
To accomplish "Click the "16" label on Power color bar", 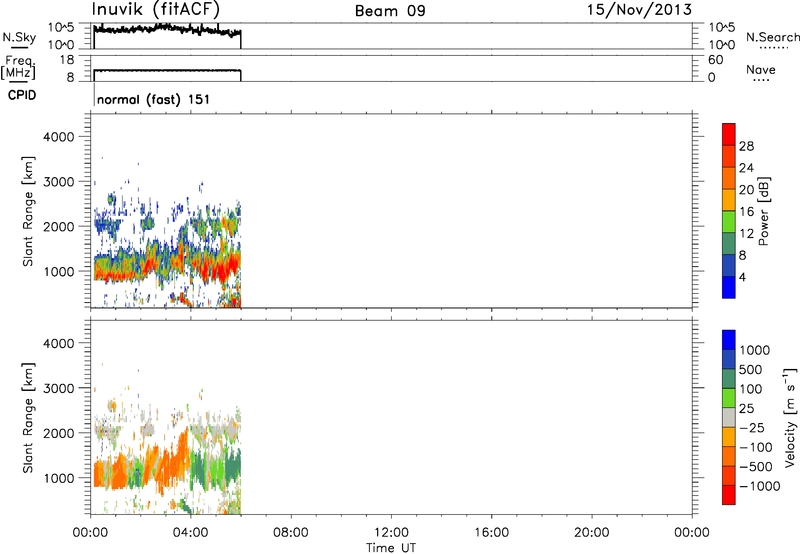I will [746, 212].
